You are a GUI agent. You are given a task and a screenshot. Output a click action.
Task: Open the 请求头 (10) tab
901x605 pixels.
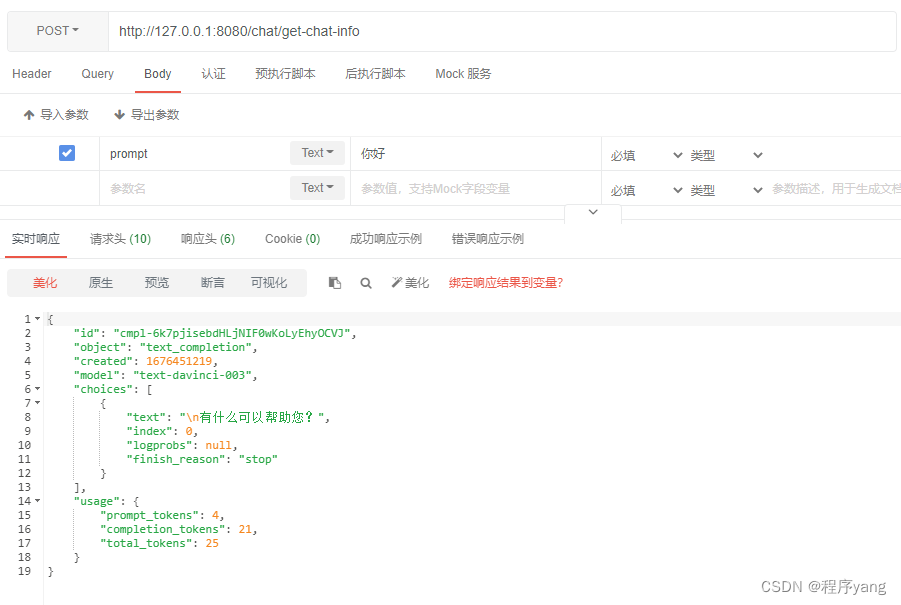coord(120,238)
